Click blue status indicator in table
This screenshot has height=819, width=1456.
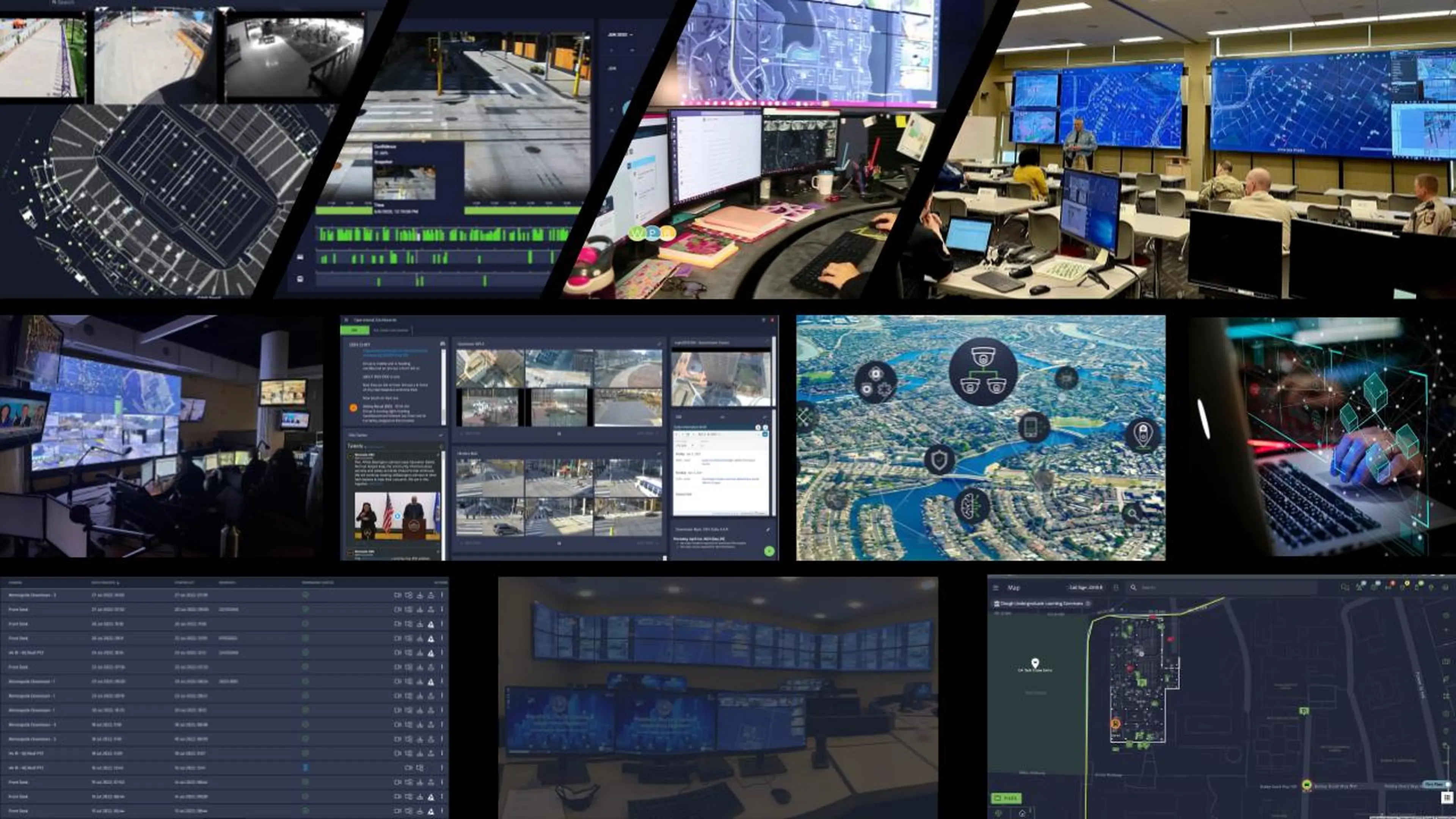[x=305, y=767]
